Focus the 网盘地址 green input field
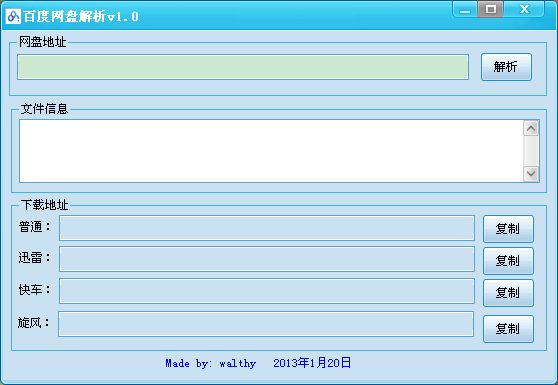Screen dimensions: 558x385 (243, 67)
